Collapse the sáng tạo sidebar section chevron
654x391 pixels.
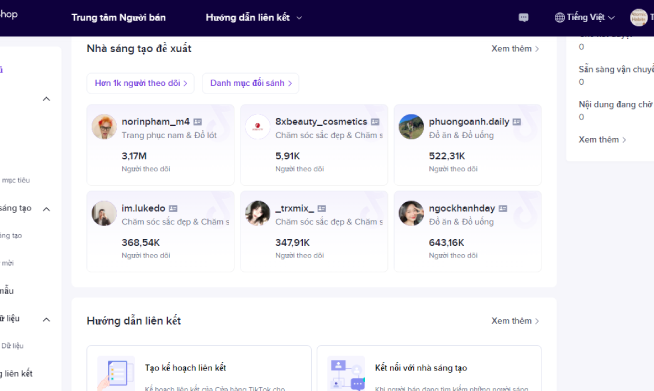(x=46, y=209)
